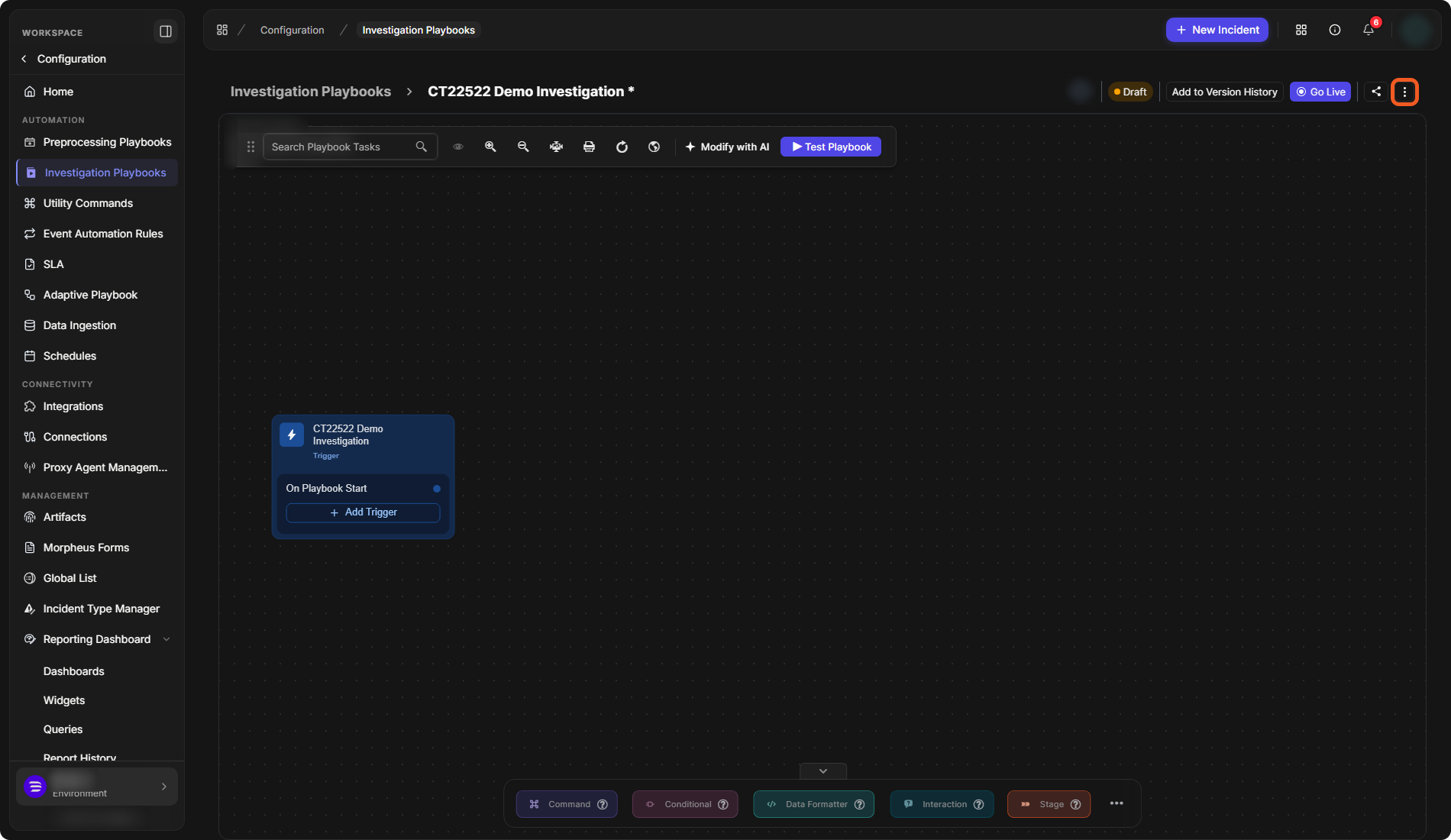
Task: Click Add Trigger on the node
Action: [x=363, y=512]
